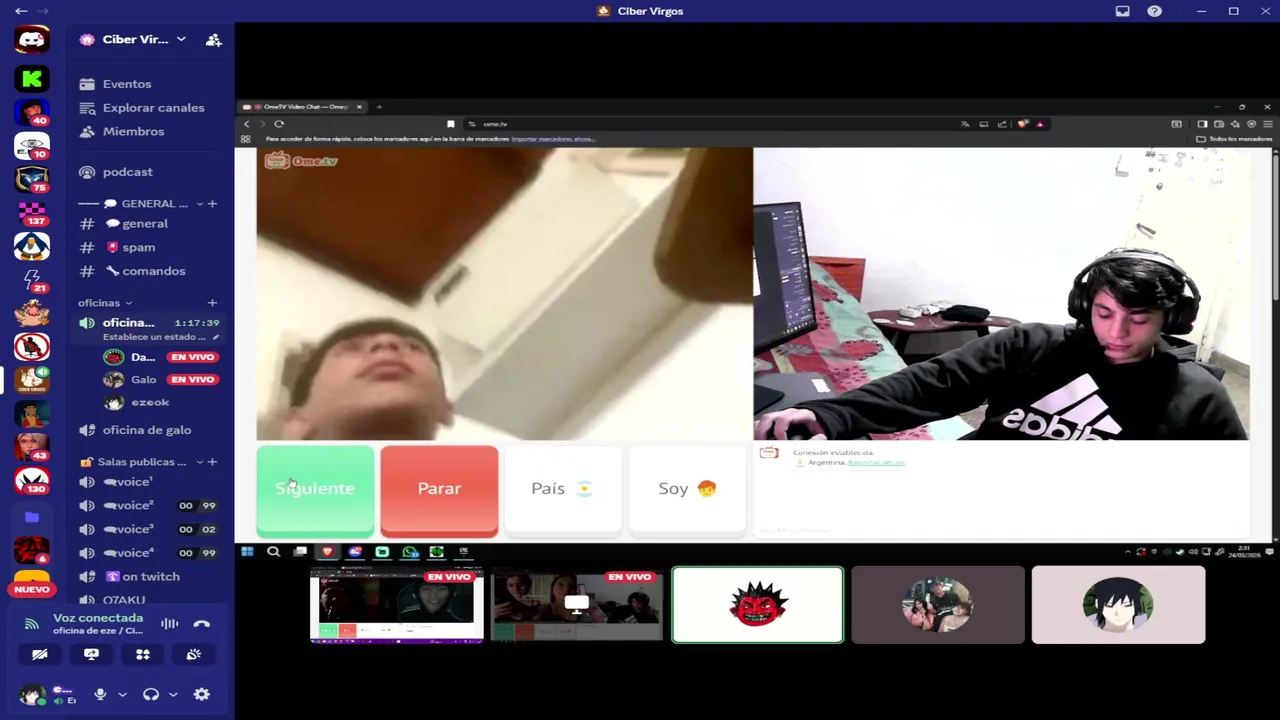Select first EN VIVO stream thumbnail
This screenshot has height=720, width=1280.
397,605
